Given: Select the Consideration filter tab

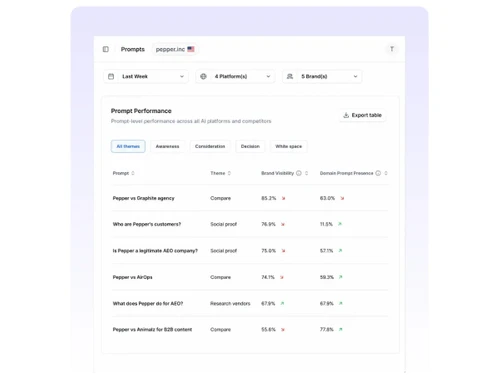Looking at the screenshot, I should [x=210, y=146].
